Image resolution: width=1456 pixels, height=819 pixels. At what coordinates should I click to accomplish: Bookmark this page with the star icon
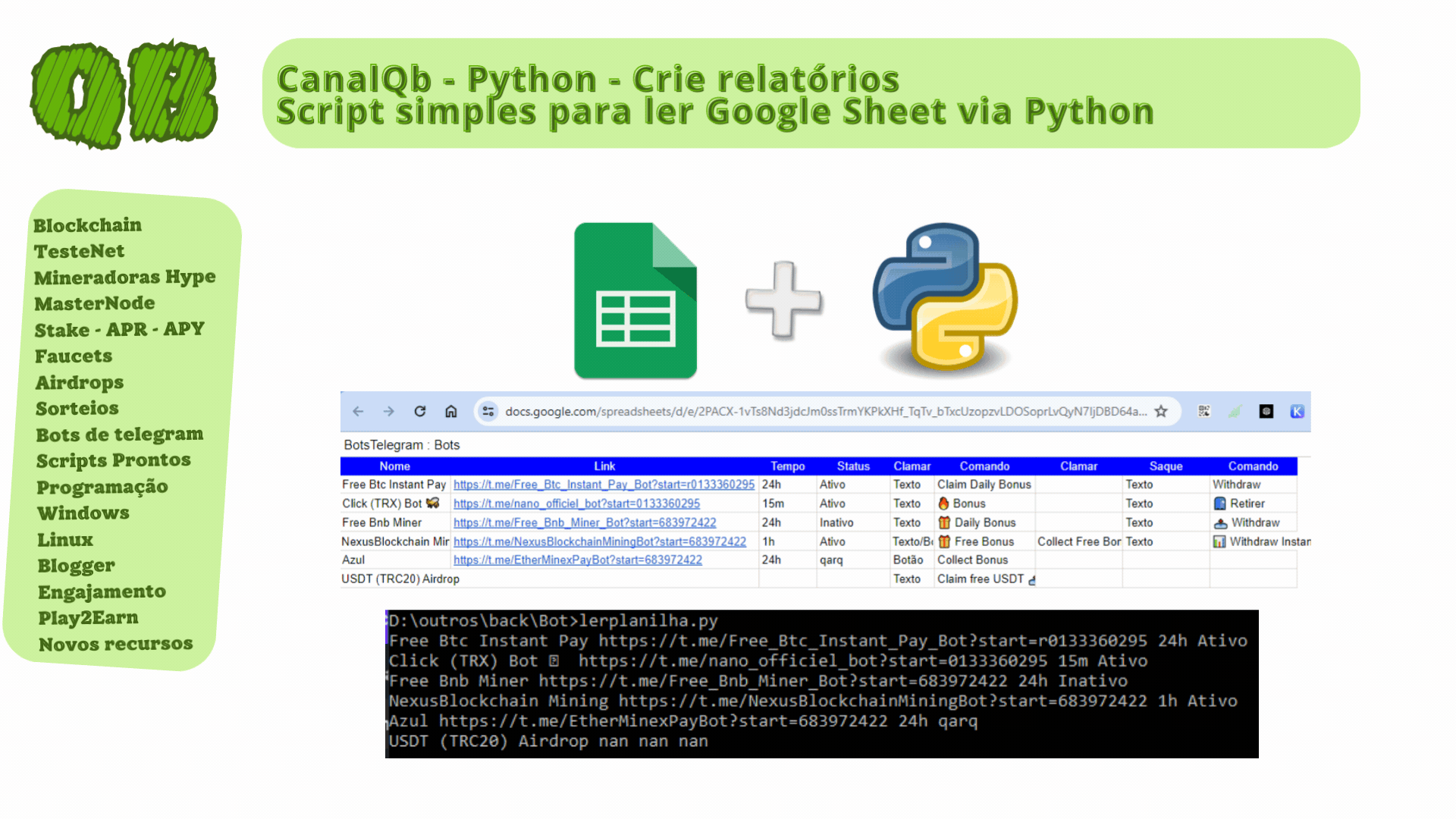1161,412
